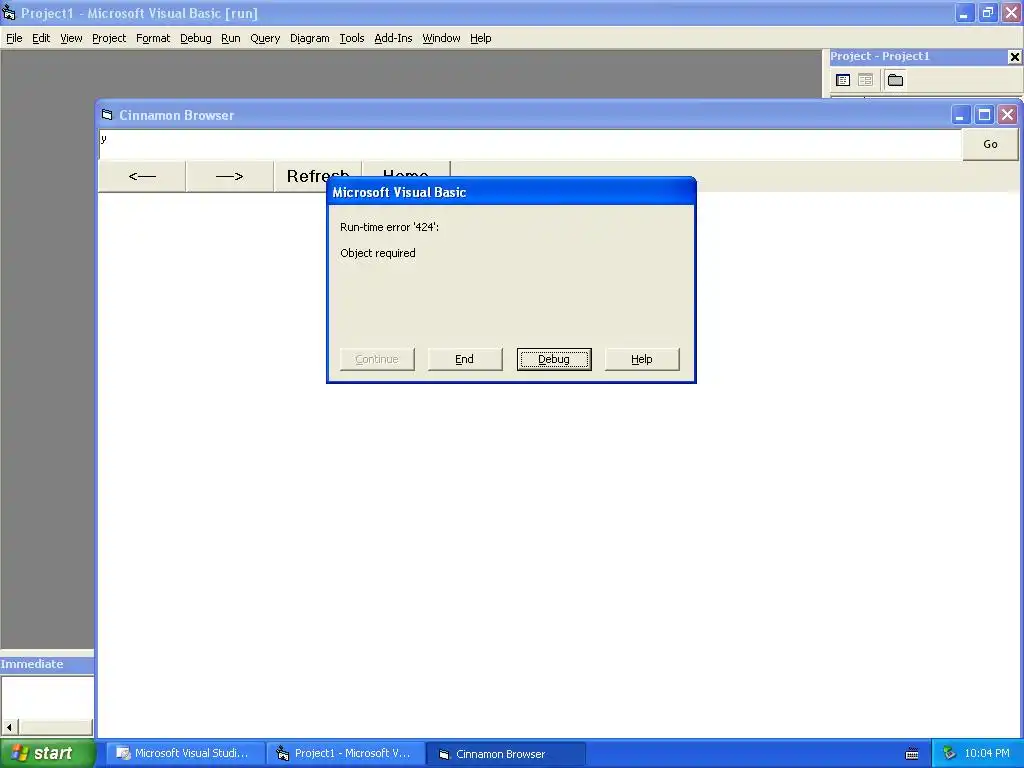
Task: Click the back arrow button in browser
Action: (142, 176)
